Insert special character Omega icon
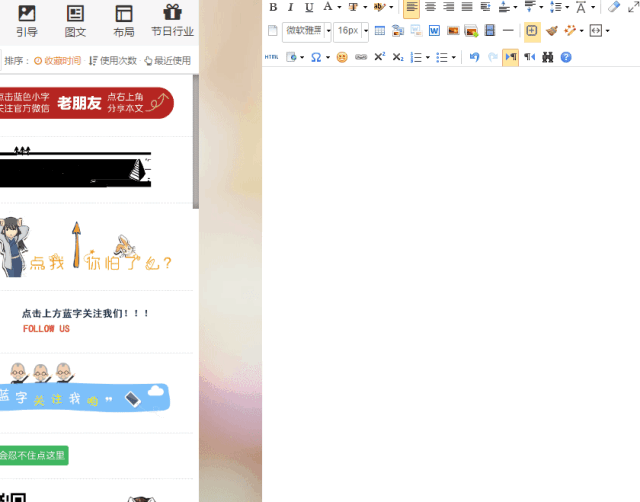 tap(316, 57)
